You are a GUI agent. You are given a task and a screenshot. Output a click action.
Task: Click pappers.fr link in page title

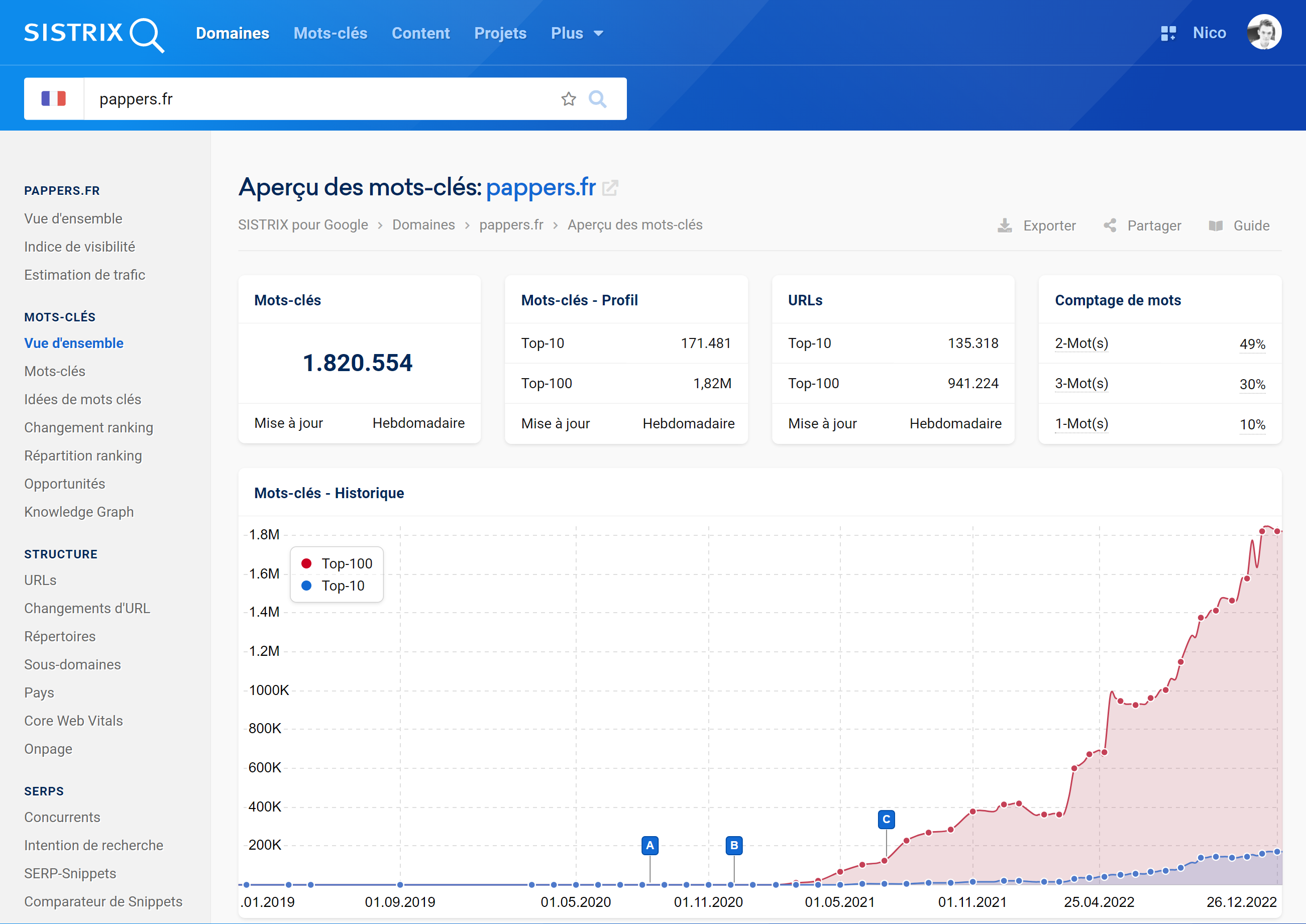(540, 187)
